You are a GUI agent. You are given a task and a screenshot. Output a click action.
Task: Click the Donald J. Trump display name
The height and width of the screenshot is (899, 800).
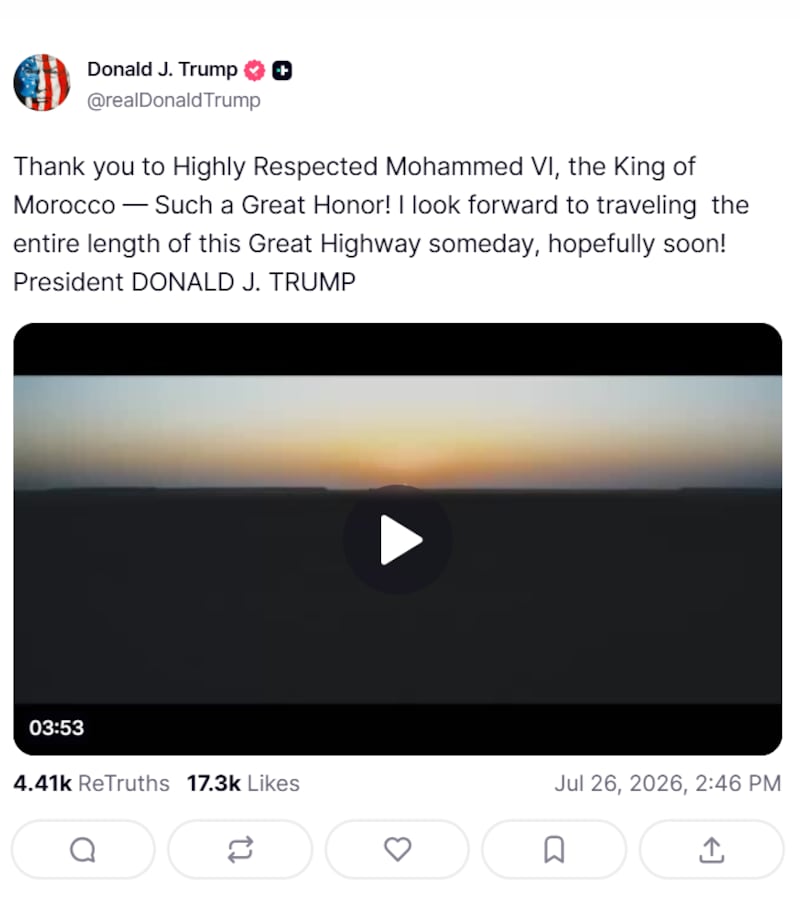point(162,69)
